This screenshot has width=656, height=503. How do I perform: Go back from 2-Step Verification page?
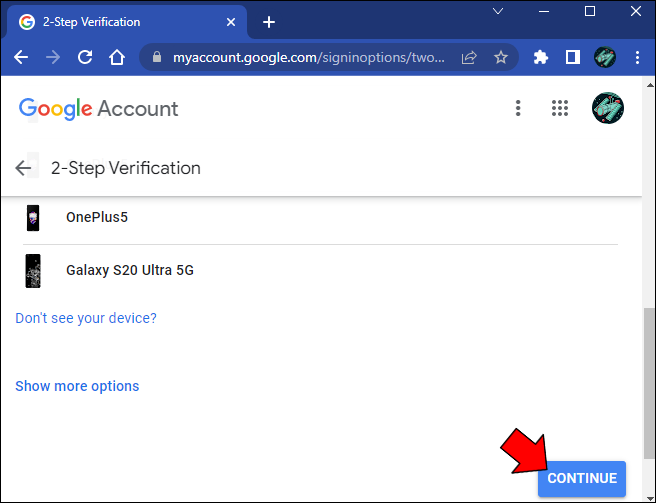(x=24, y=168)
